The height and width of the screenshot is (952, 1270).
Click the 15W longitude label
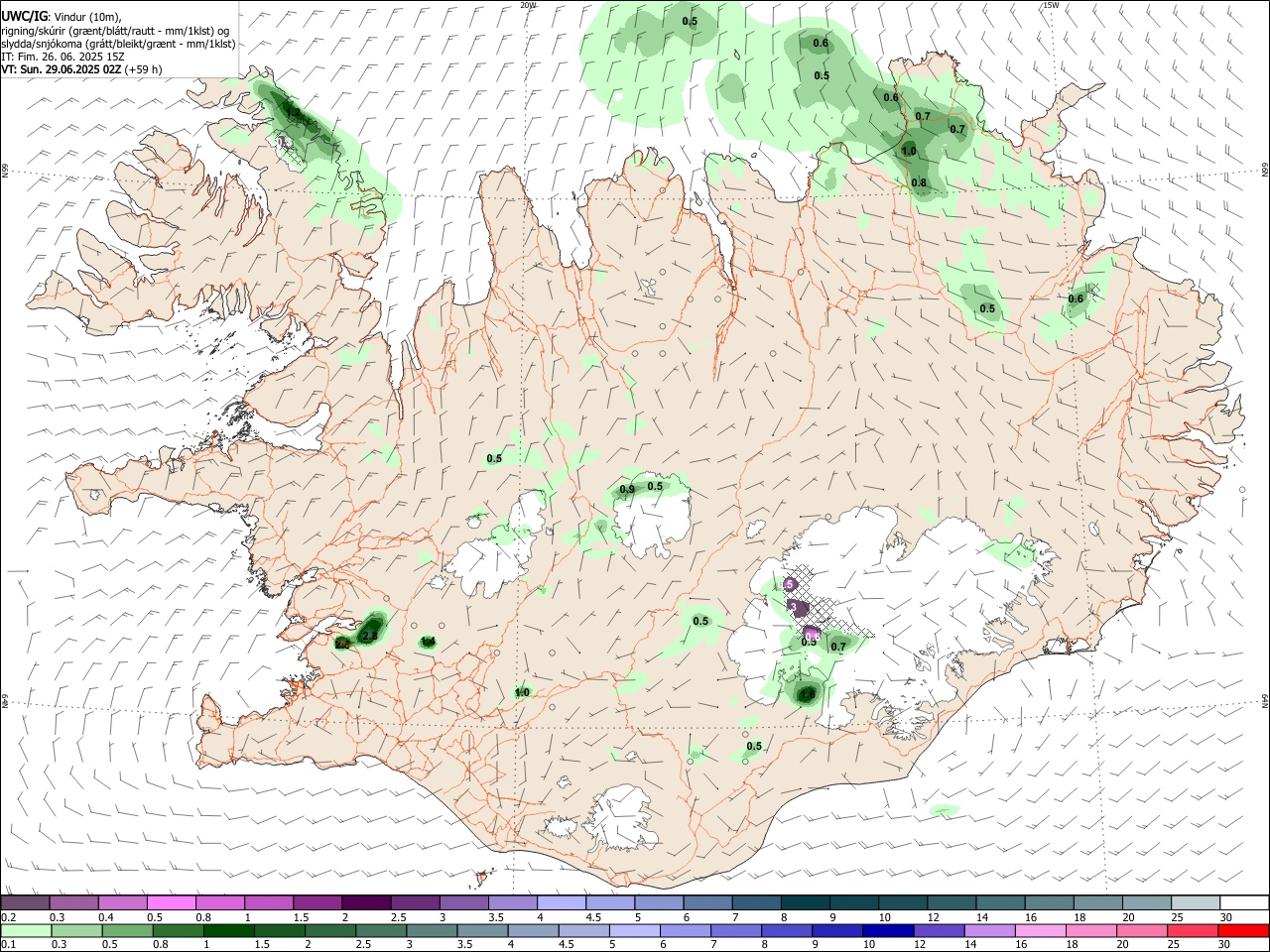[1051, 5]
